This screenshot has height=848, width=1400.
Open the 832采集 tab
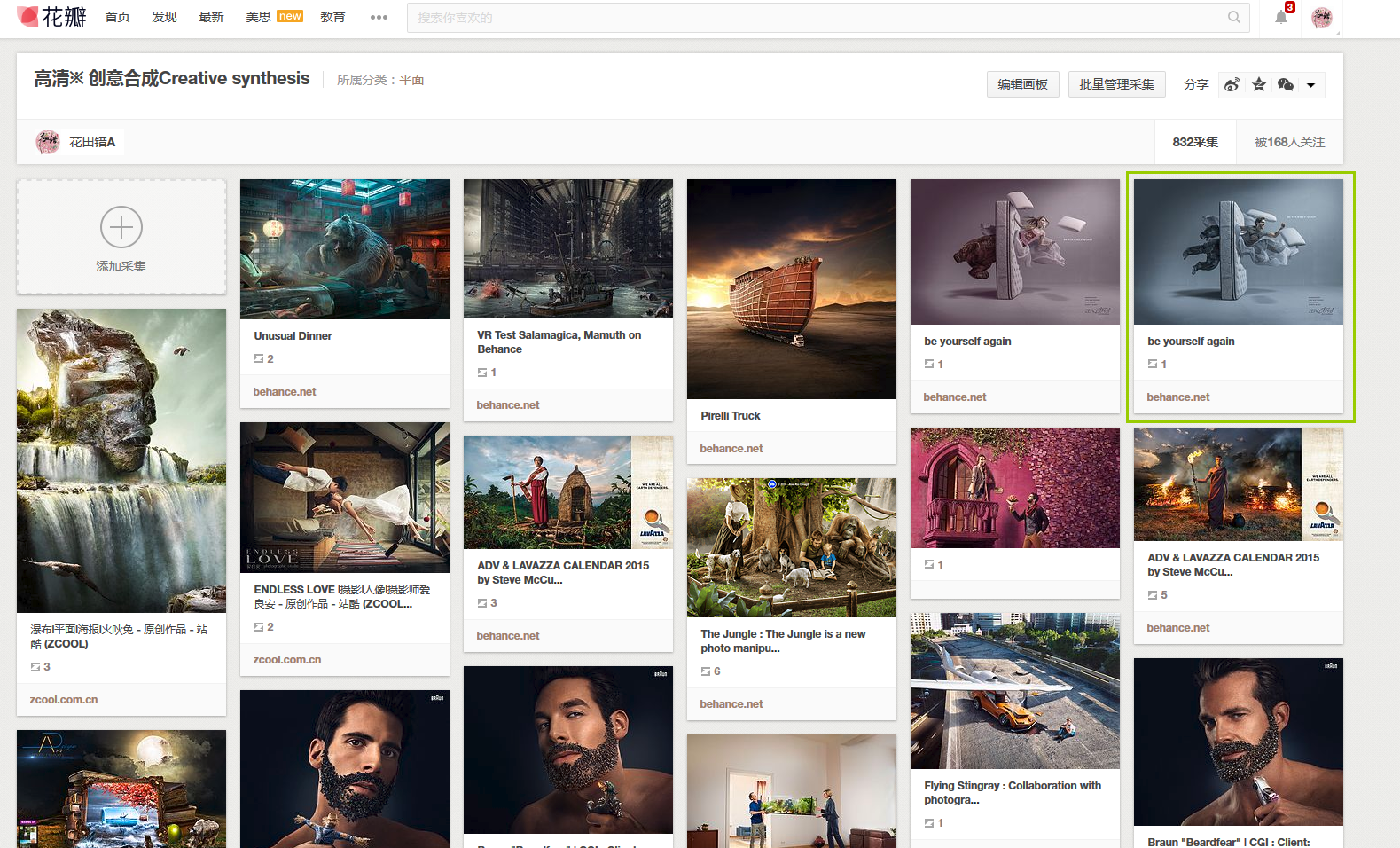pyautogui.click(x=1195, y=142)
